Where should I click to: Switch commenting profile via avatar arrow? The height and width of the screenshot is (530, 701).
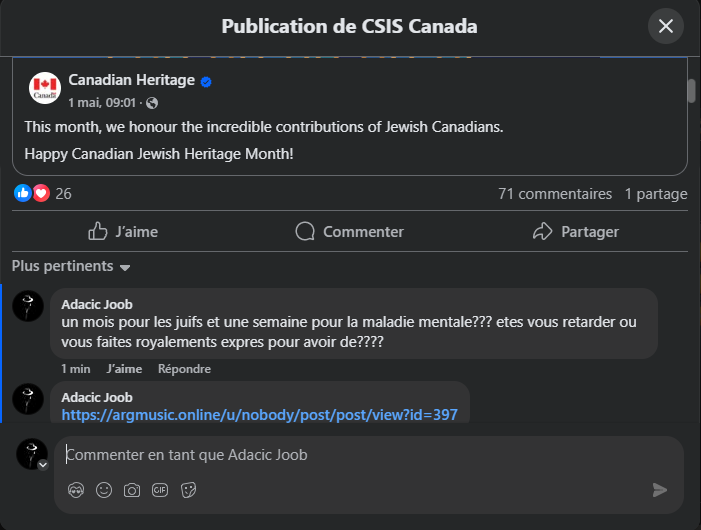(43, 465)
